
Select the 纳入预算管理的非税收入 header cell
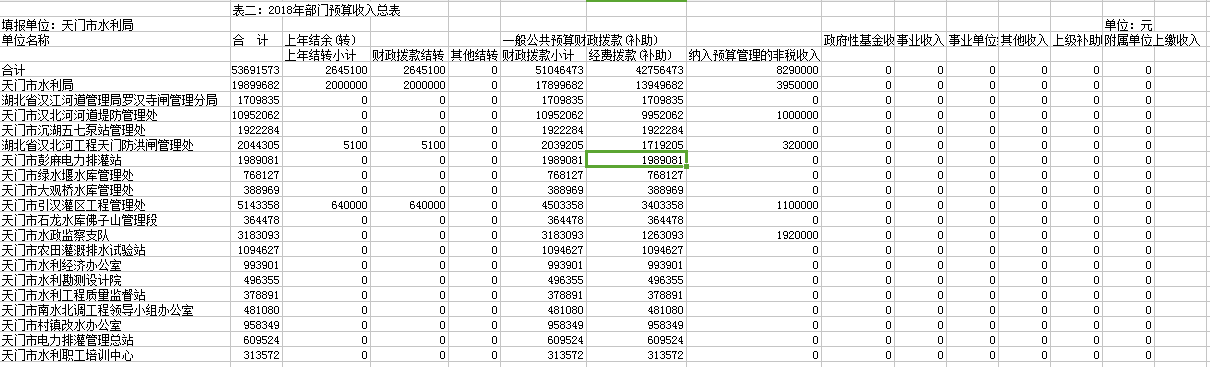[755, 54]
